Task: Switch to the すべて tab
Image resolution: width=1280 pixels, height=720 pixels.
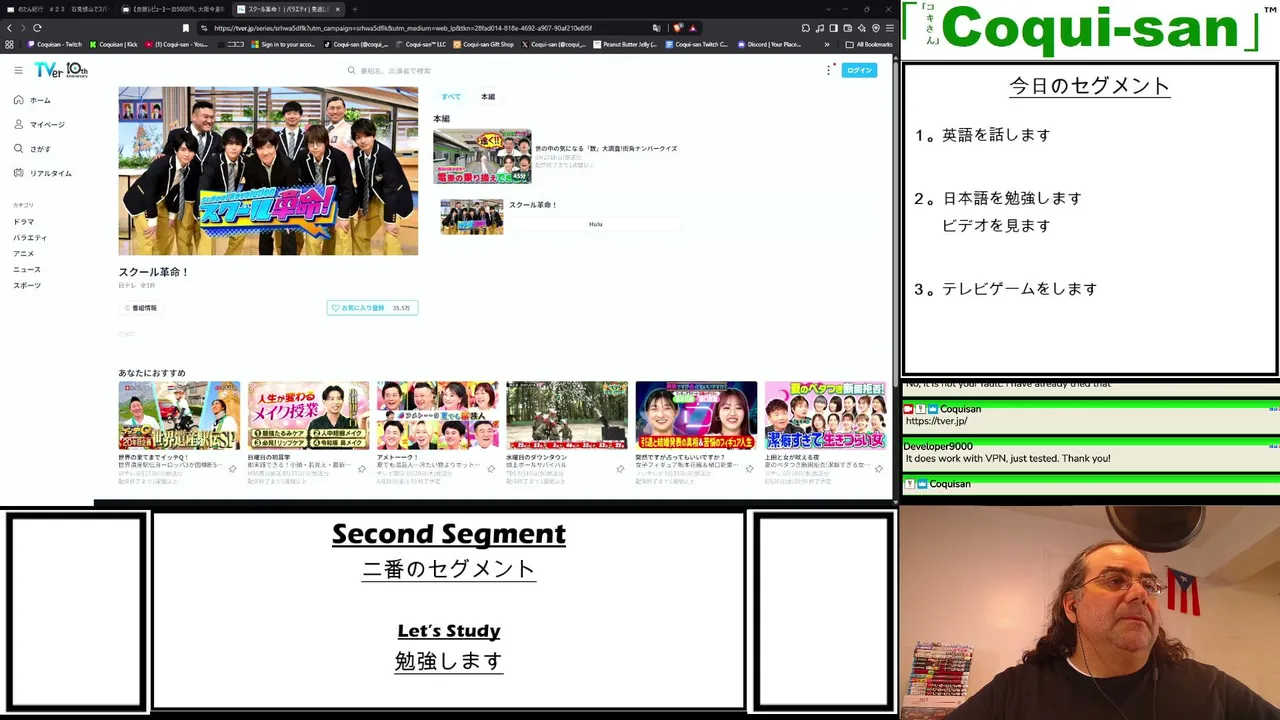Action: point(451,97)
